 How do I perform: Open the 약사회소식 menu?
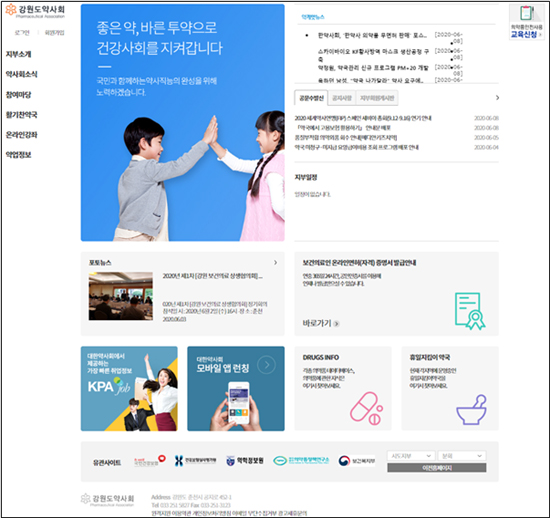click(21, 74)
